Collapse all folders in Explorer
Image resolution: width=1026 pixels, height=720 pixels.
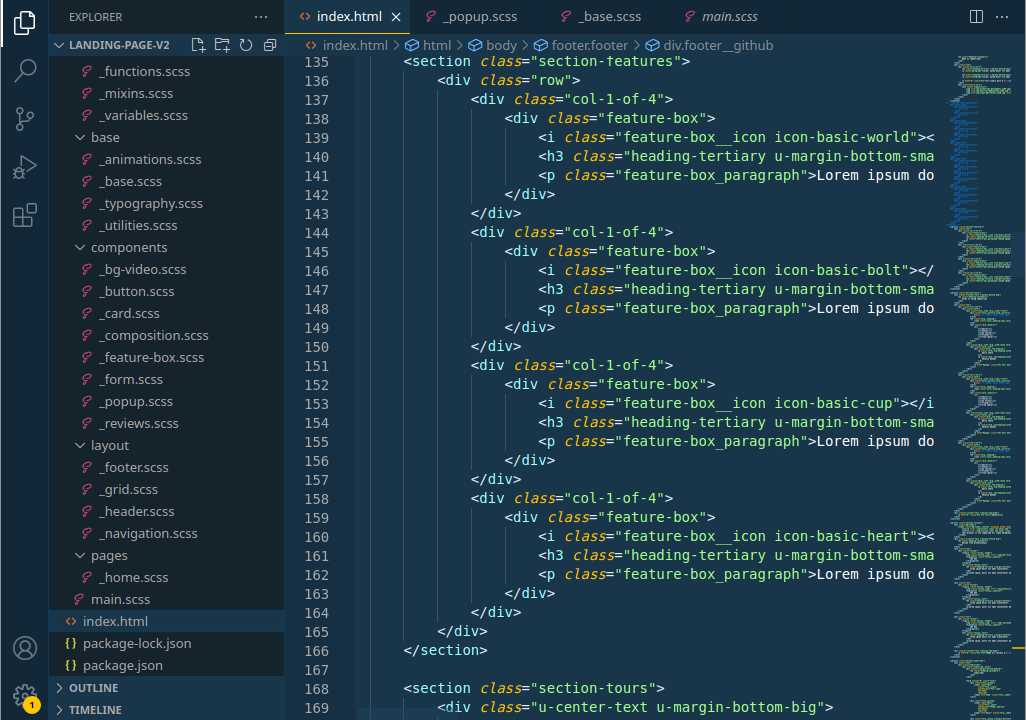pos(270,45)
